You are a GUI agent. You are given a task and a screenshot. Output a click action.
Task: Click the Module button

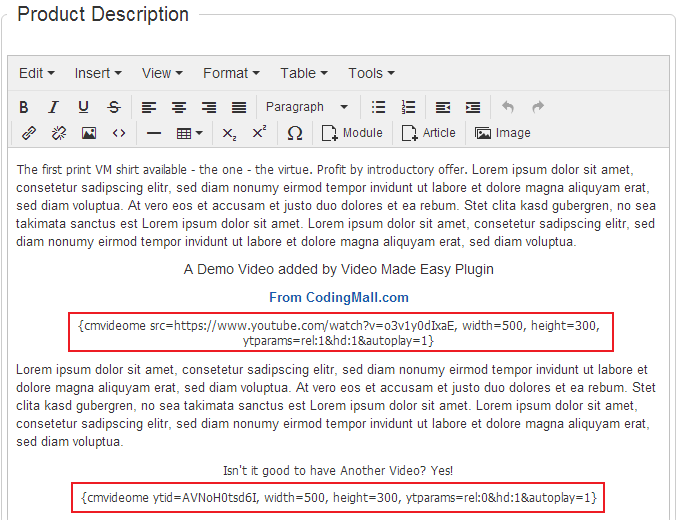[352, 133]
